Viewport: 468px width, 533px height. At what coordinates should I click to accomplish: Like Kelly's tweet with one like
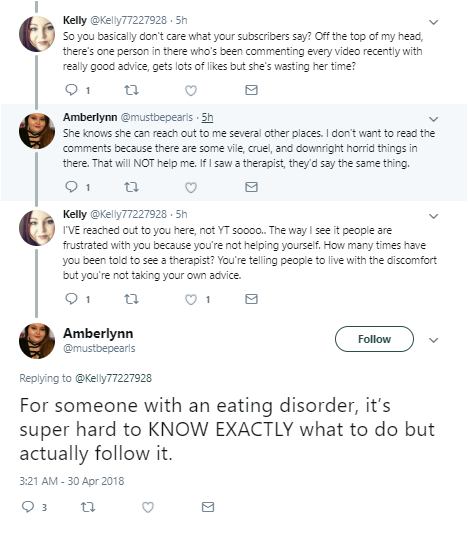click(x=191, y=299)
